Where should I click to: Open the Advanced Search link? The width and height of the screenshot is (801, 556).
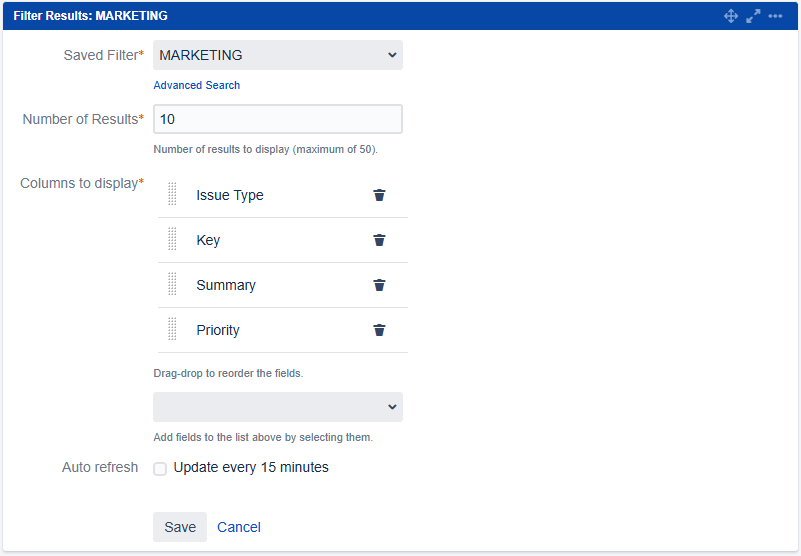tap(197, 85)
